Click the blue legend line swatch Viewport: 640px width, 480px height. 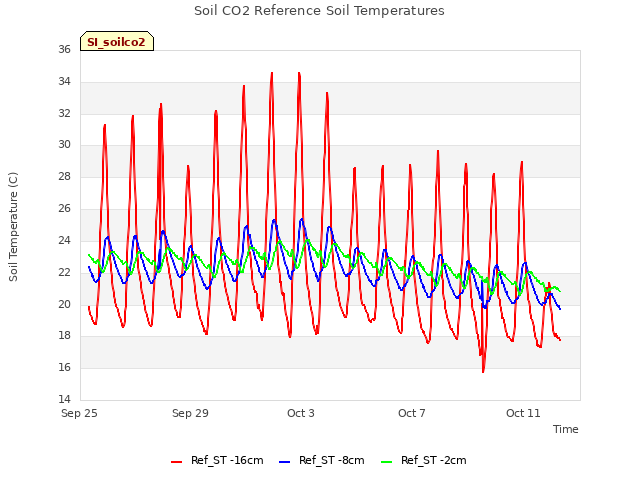pyautogui.click(x=284, y=462)
